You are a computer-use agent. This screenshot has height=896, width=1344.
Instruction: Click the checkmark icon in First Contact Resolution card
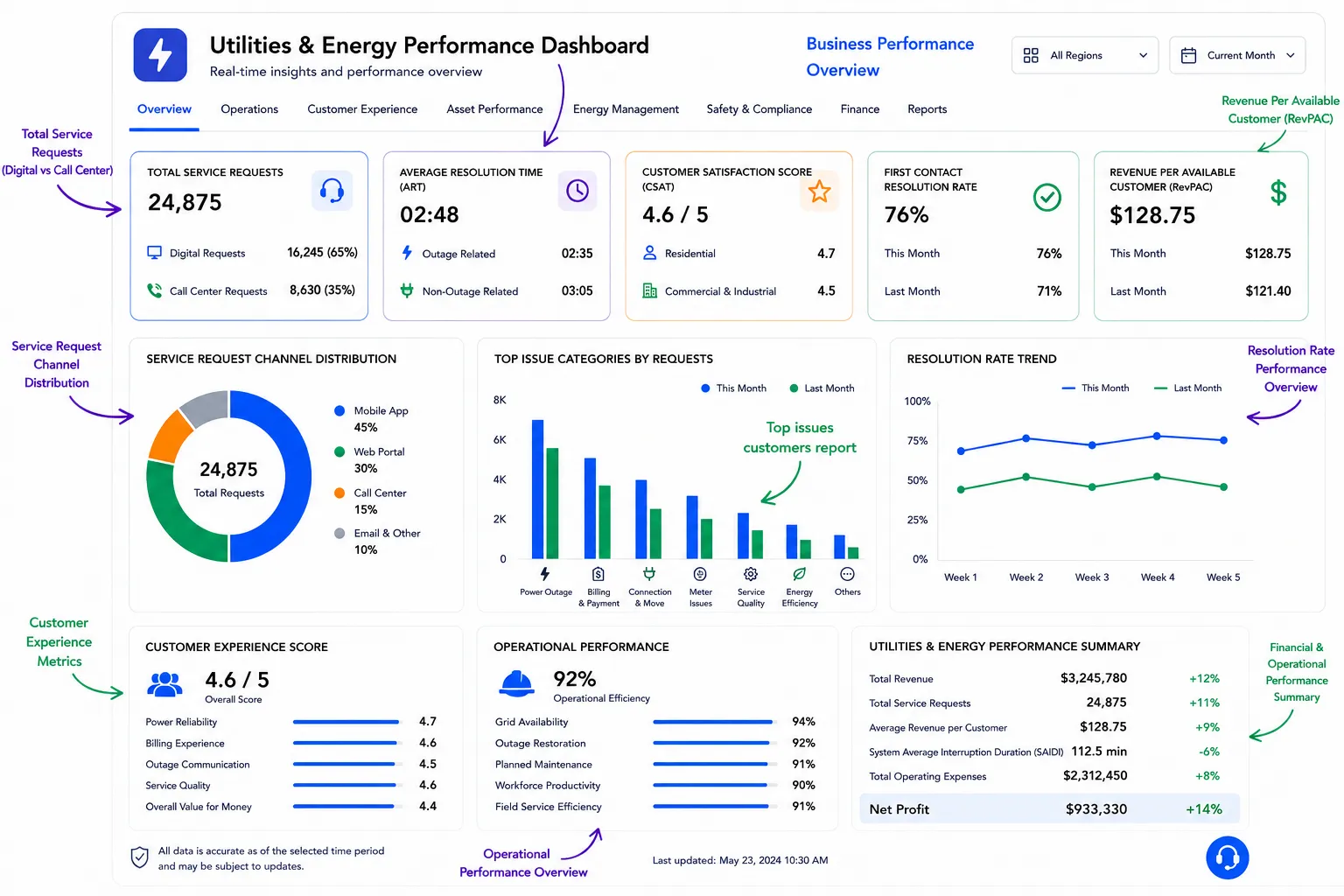click(x=1047, y=197)
